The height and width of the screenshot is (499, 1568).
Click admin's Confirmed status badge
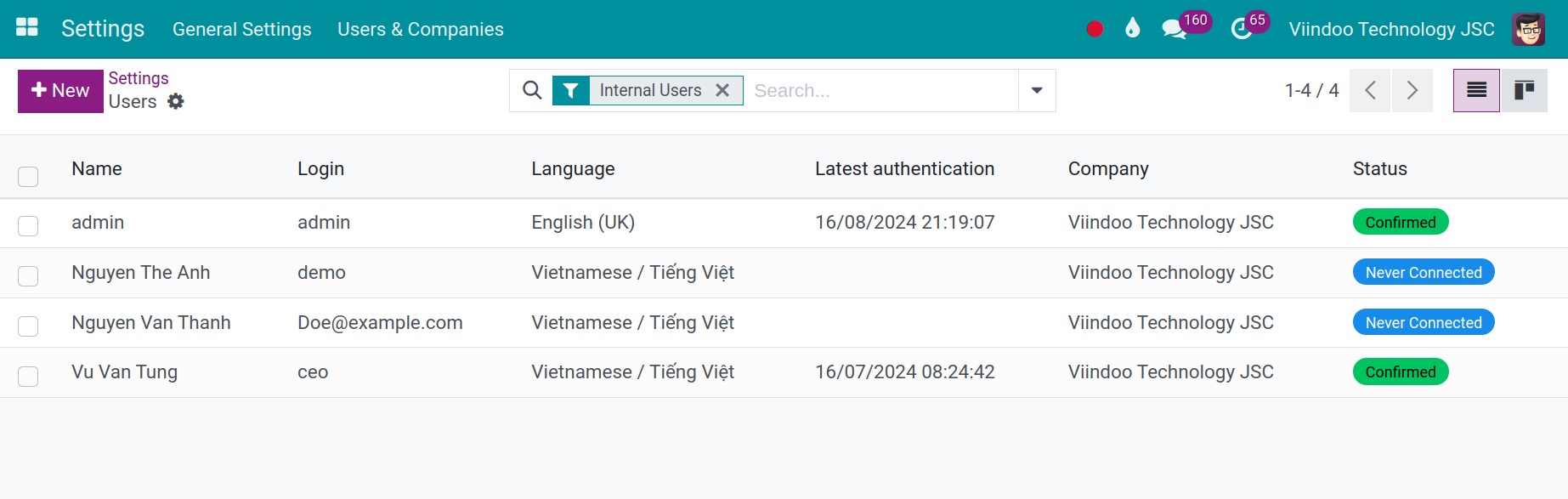[x=1401, y=222]
